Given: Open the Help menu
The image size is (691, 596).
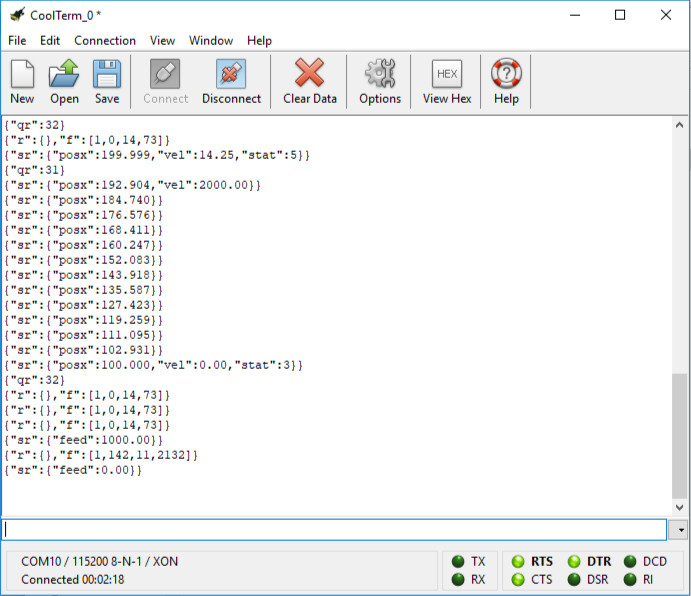Looking at the screenshot, I should (x=259, y=41).
